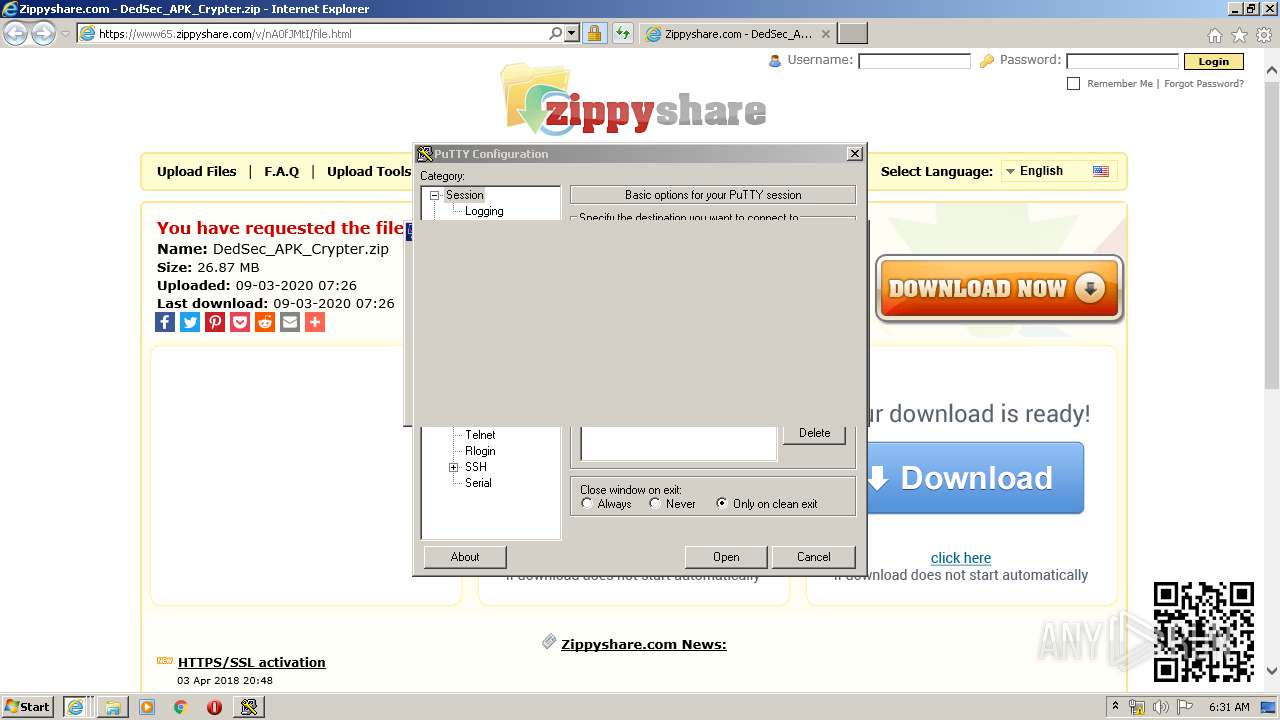Screen dimensions: 1280x720
Task: Open Internet Explorer Tools gear
Action: coord(1264,35)
